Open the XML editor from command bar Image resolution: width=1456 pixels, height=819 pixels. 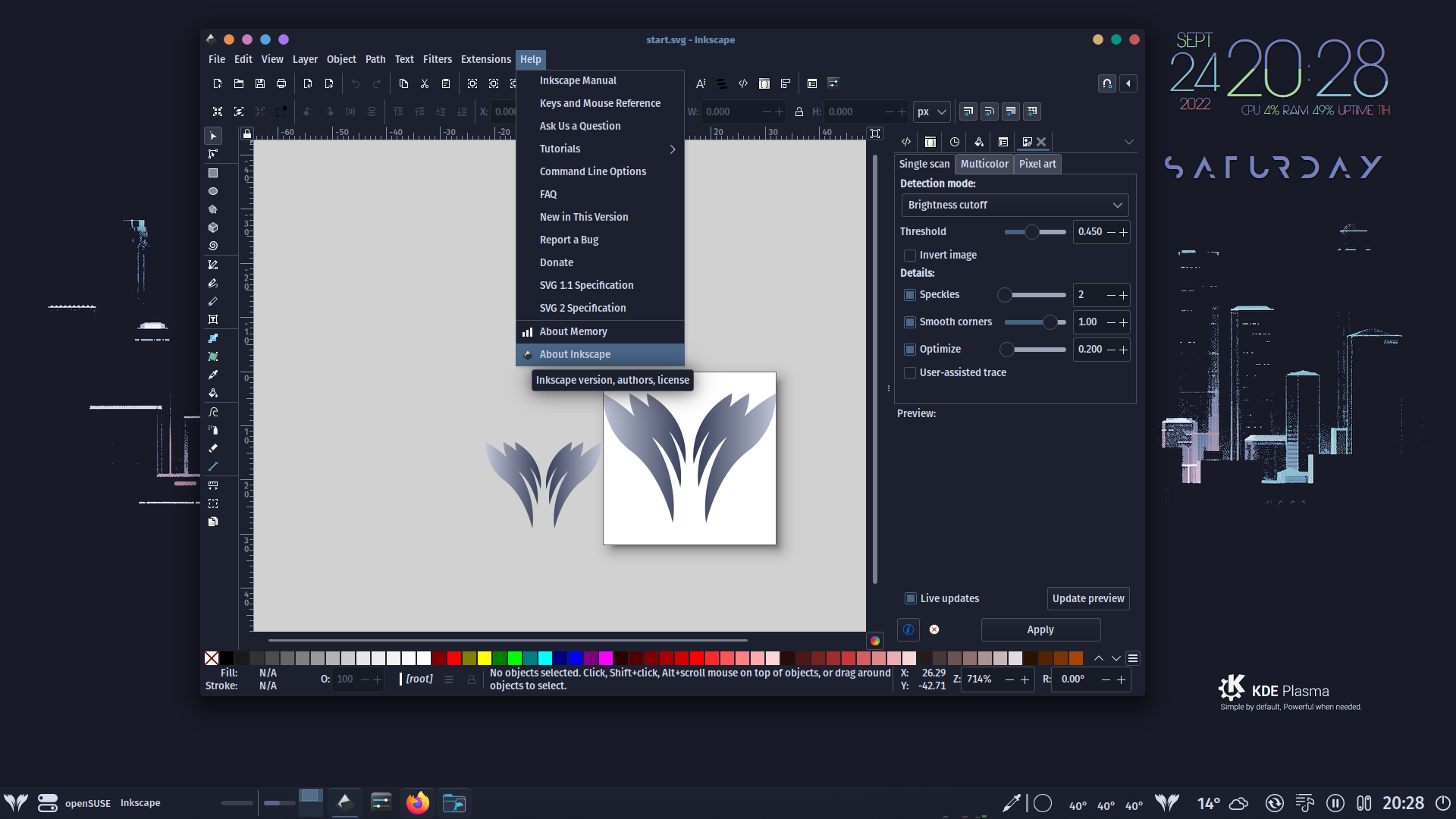(x=743, y=83)
